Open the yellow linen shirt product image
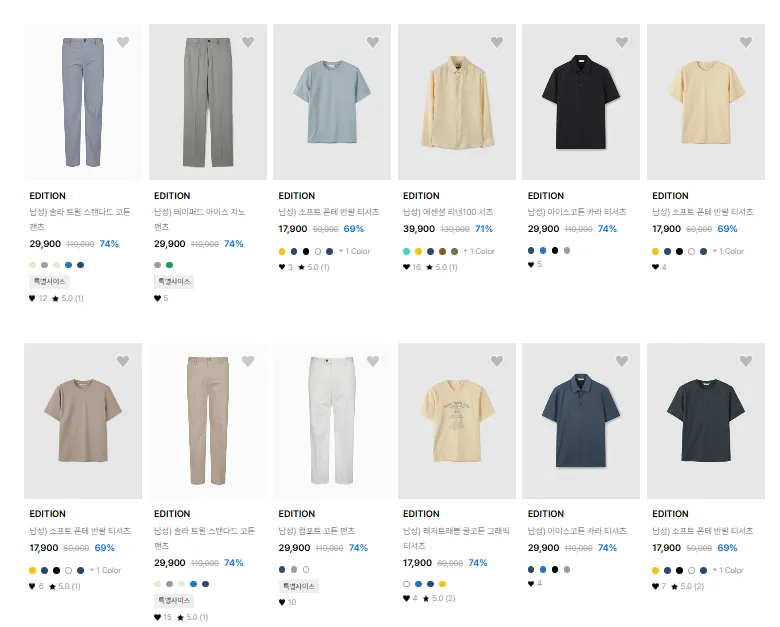The image size is (780, 627). [457, 102]
